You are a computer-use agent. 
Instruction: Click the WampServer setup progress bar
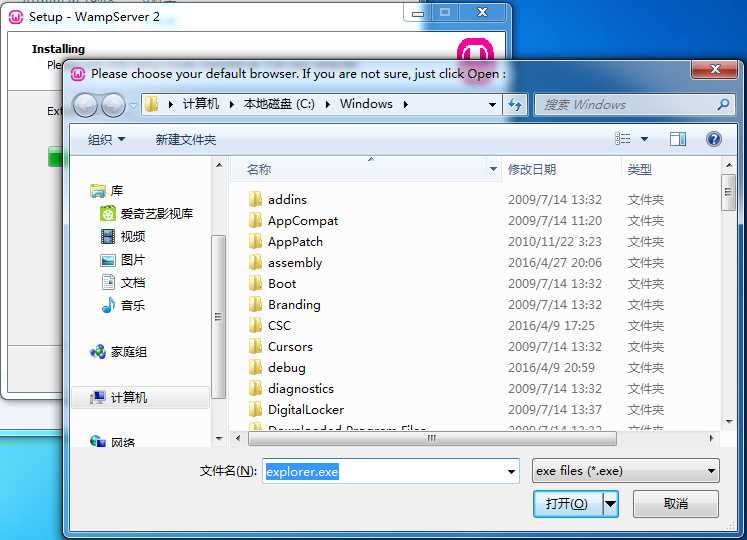click(x=55, y=157)
